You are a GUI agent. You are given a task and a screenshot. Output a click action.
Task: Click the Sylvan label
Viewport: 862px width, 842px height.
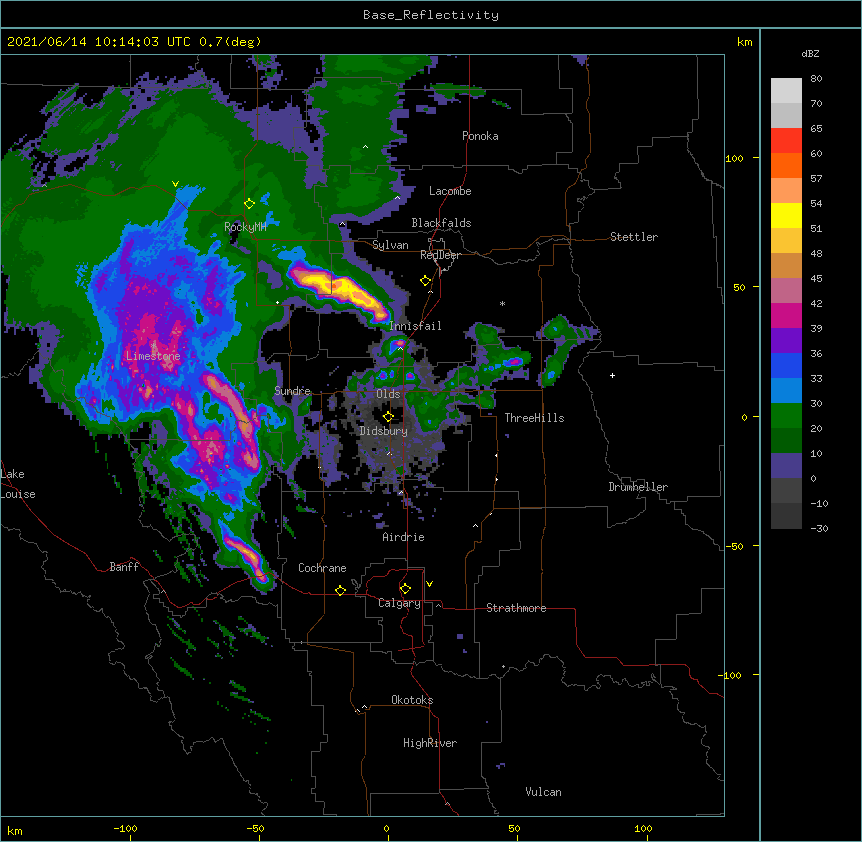(x=390, y=245)
